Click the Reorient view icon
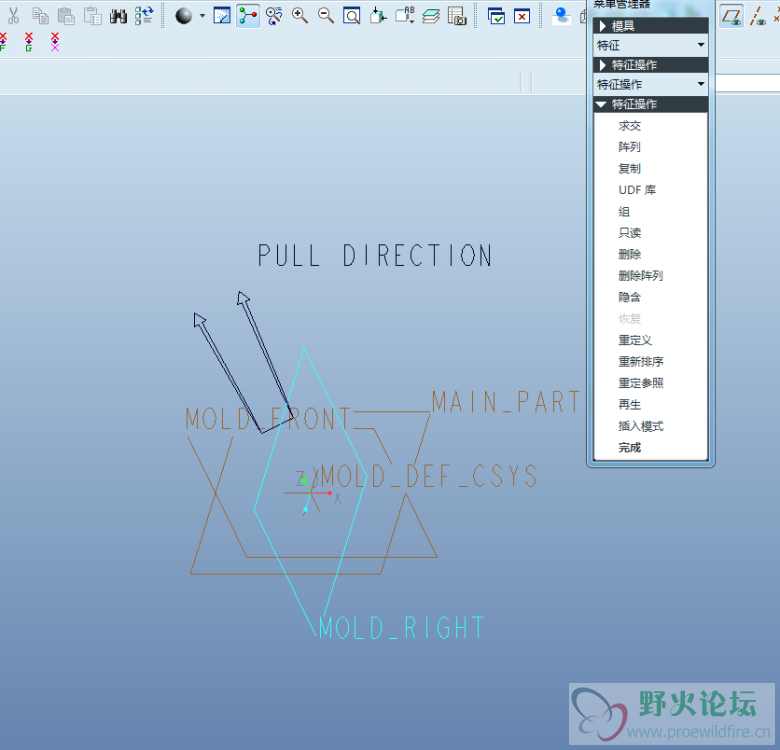This screenshot has height=750, width=780. tap(378, 16)
